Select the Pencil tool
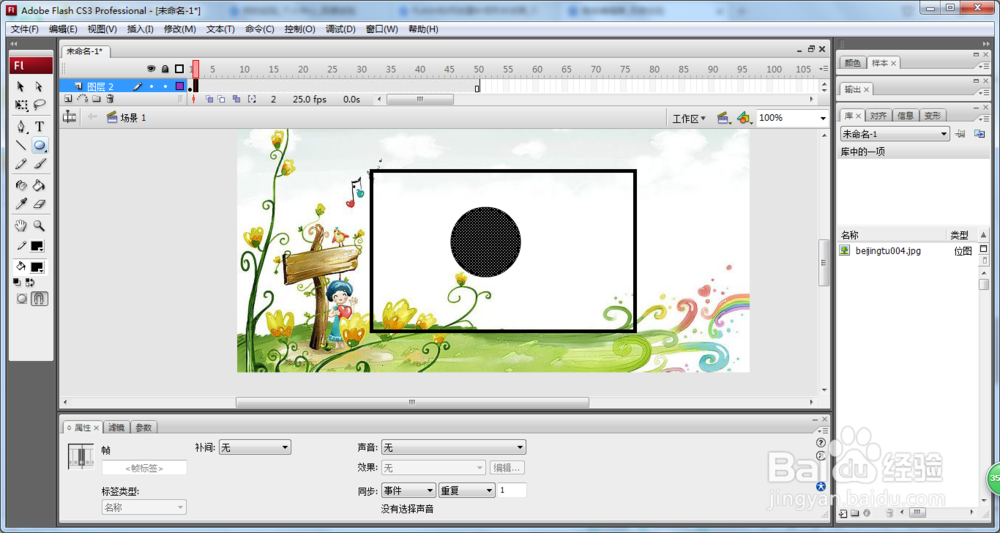 pos(21,164)
